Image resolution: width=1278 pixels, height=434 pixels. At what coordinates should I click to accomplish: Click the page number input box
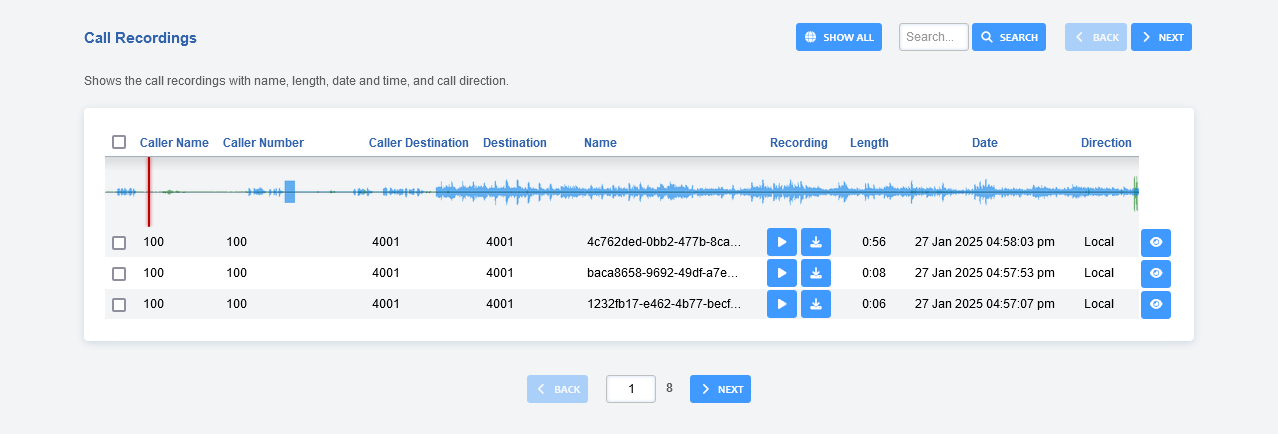[x=630, y=389]
